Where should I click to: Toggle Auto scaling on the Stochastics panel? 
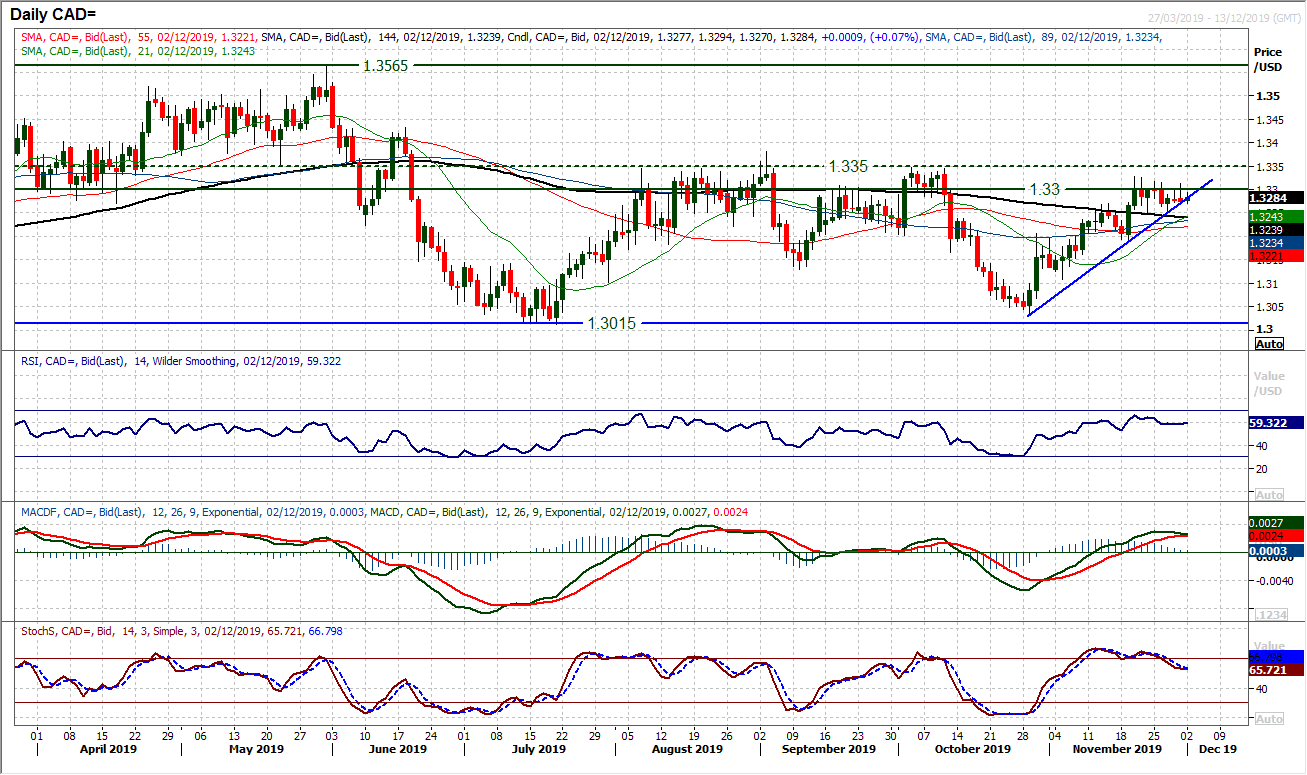pos(1269,718)
